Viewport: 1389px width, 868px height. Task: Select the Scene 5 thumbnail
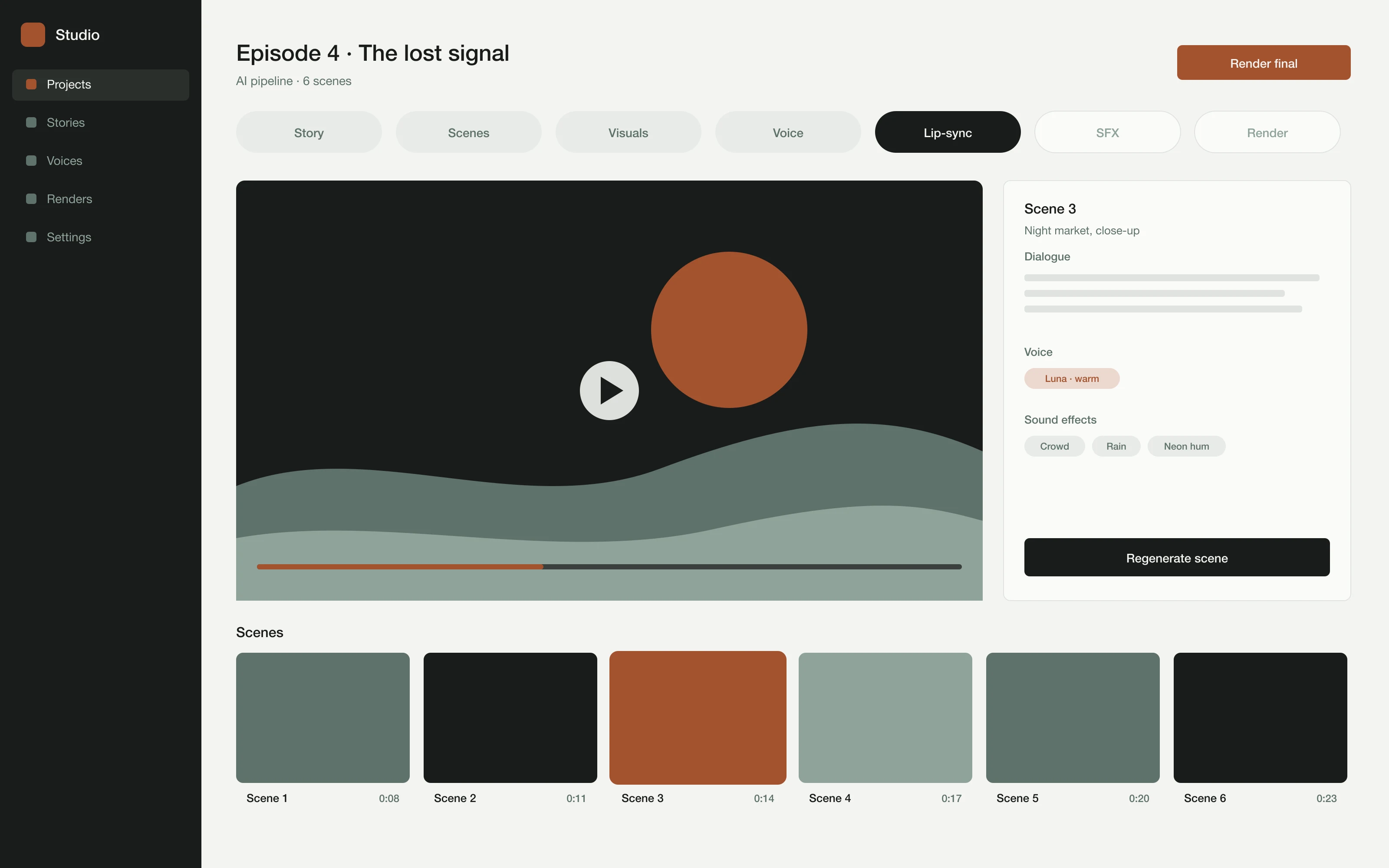click(x=1073, y=717)
